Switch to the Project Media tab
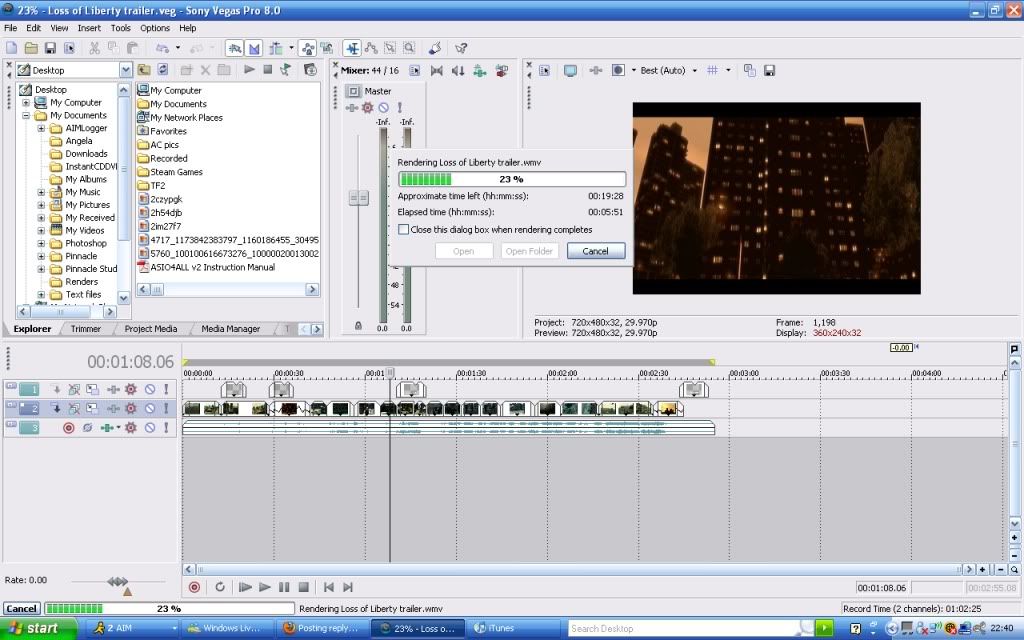Screen dimensions: 1024x640 point(151,329)
